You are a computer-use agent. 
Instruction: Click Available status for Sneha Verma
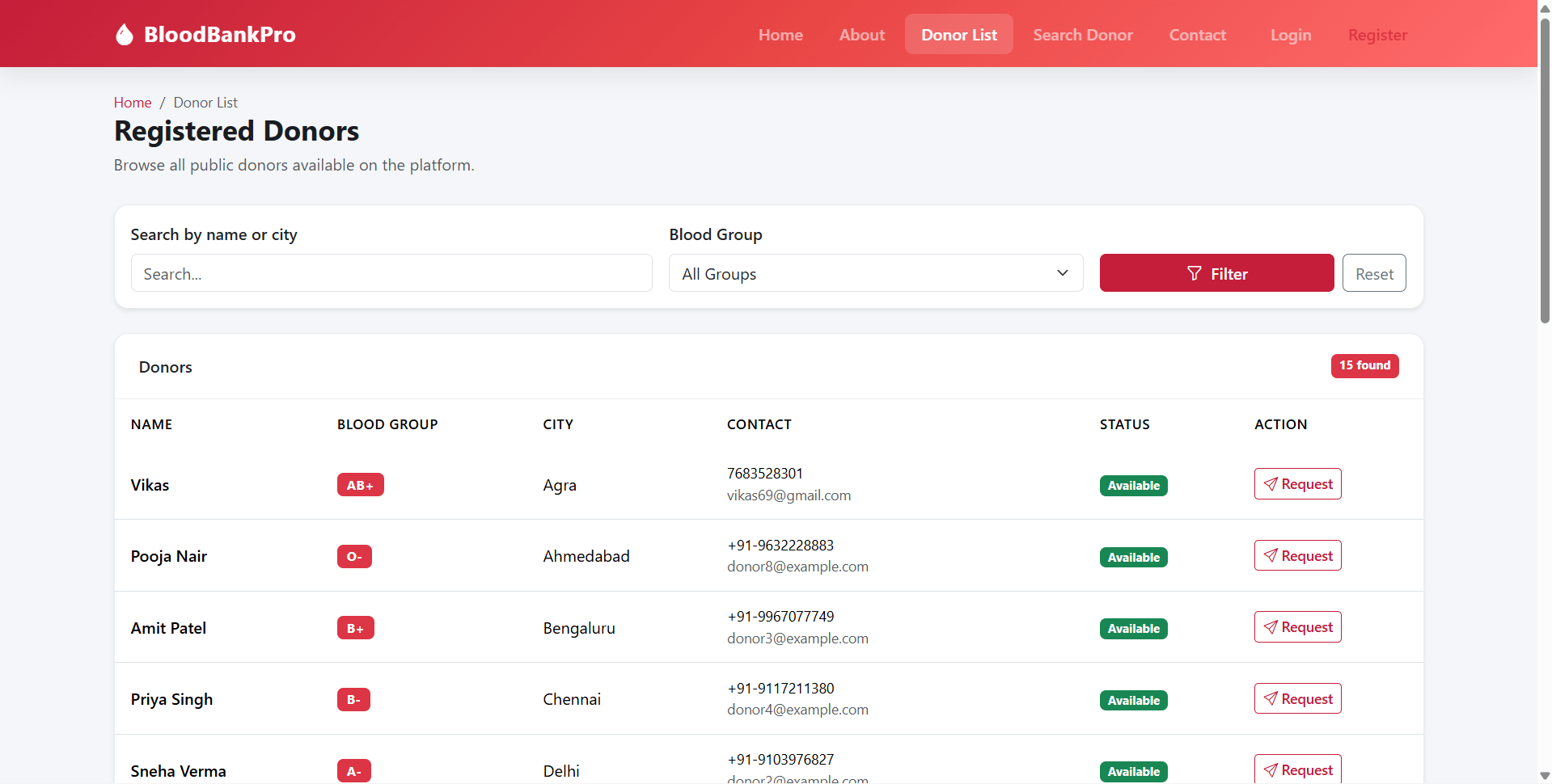pos(1134,772)
